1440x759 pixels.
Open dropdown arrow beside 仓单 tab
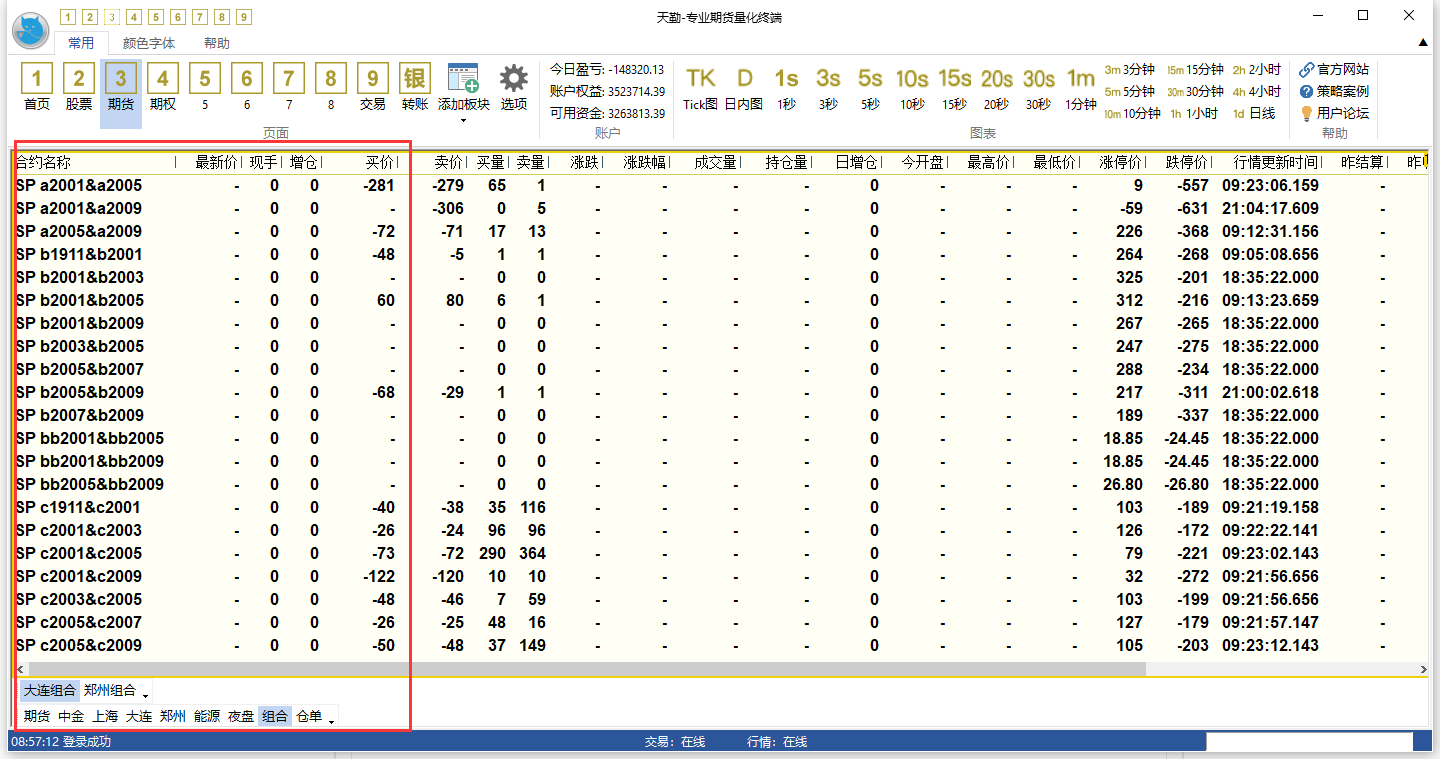[x=331, y=720]
